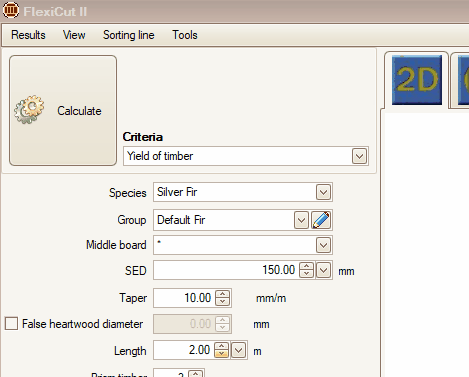
Task: Open the Tools menu
Action: [x=185, y=35]
